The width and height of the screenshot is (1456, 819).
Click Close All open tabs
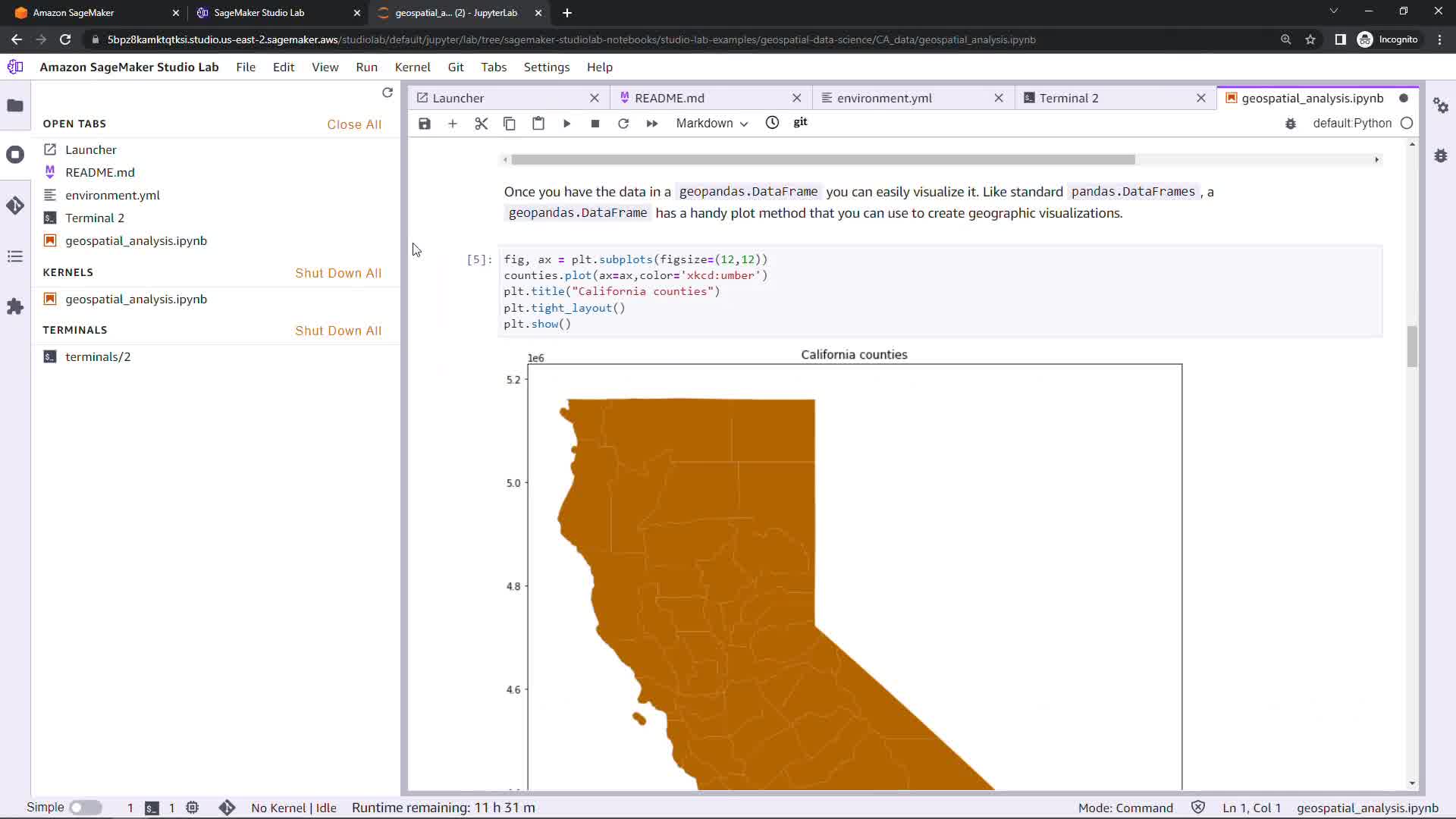pos(354,124)
